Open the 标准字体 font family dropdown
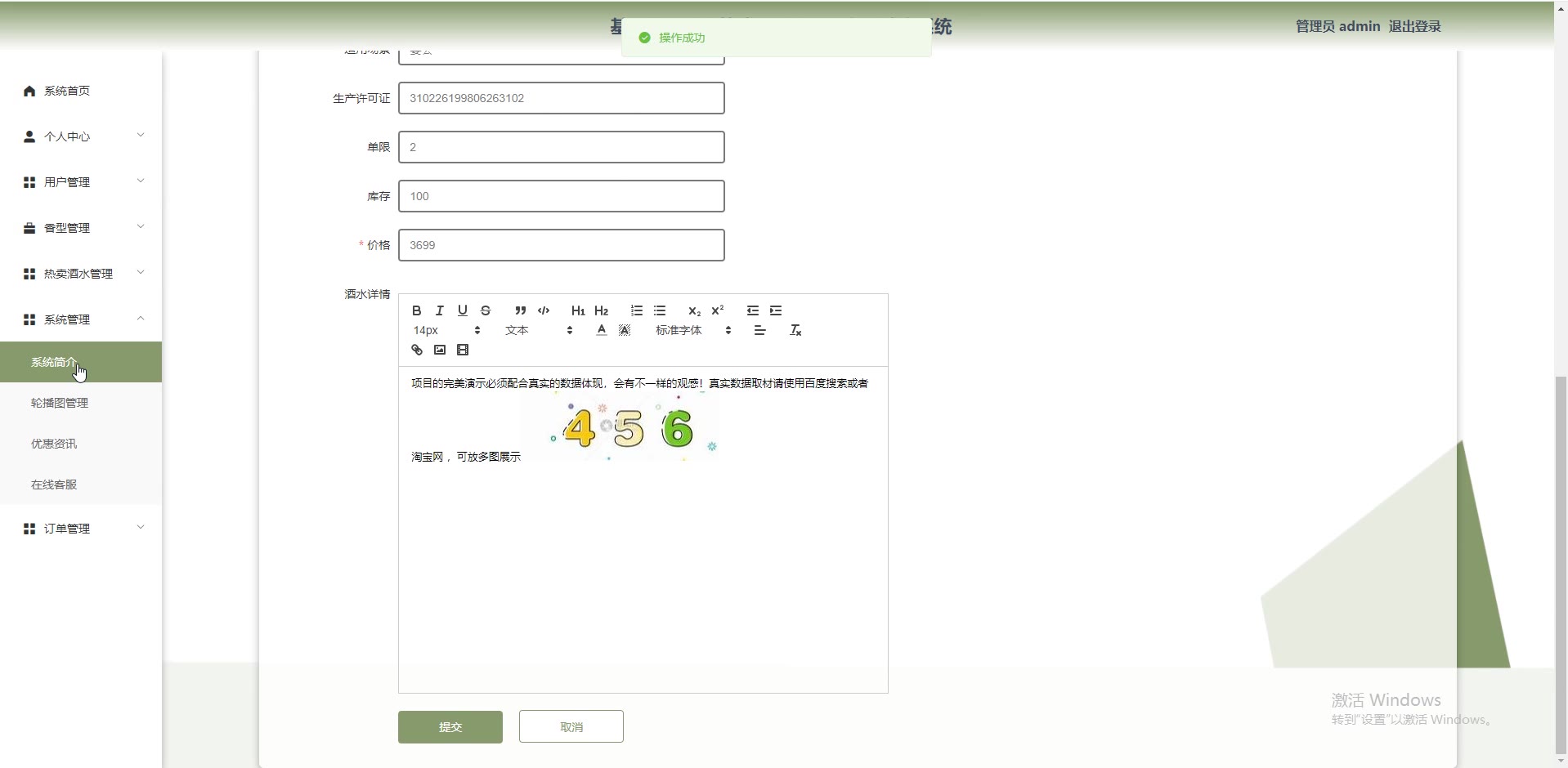The image size is (1568, 768). click(693, 330)
